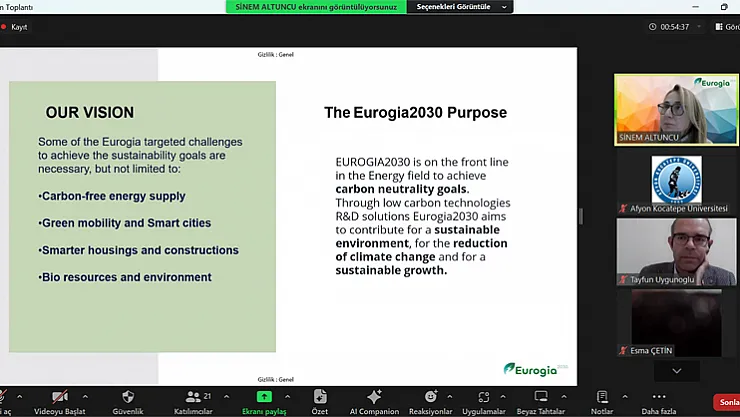Open Seçenekleri Görüntüle dropdown

460,7
